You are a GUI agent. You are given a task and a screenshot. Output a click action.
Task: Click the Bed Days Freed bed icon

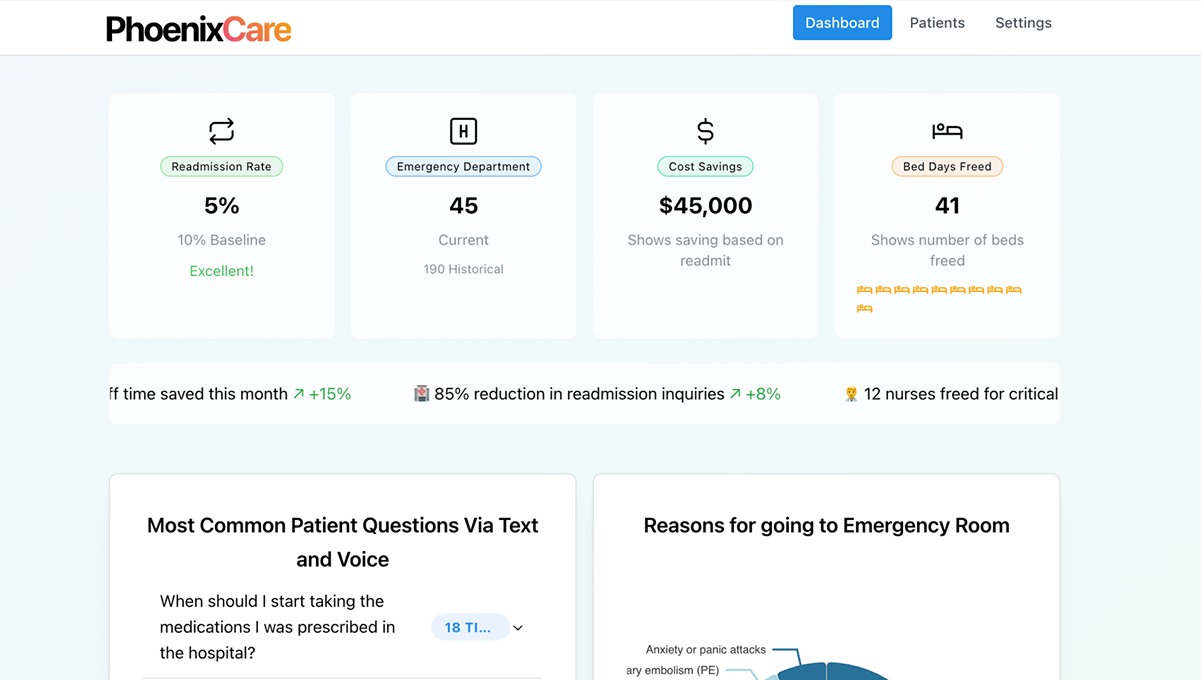point(947,131)
